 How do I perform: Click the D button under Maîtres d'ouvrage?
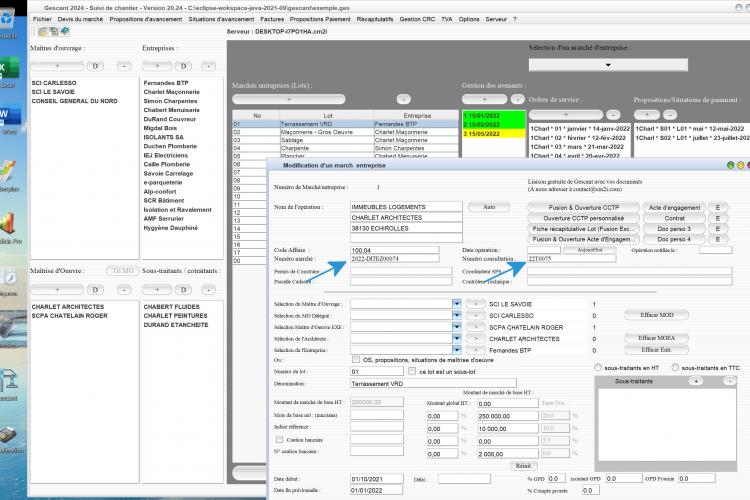(95, 66)
